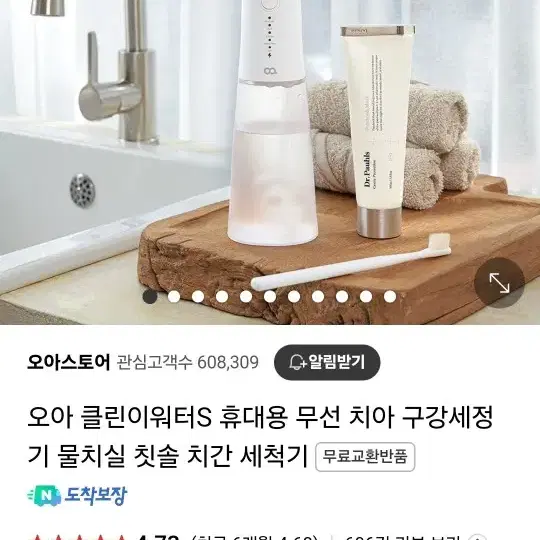Jump to the last carousel image dot
This screenshot has width=540, height=540.
pos(390,297)
